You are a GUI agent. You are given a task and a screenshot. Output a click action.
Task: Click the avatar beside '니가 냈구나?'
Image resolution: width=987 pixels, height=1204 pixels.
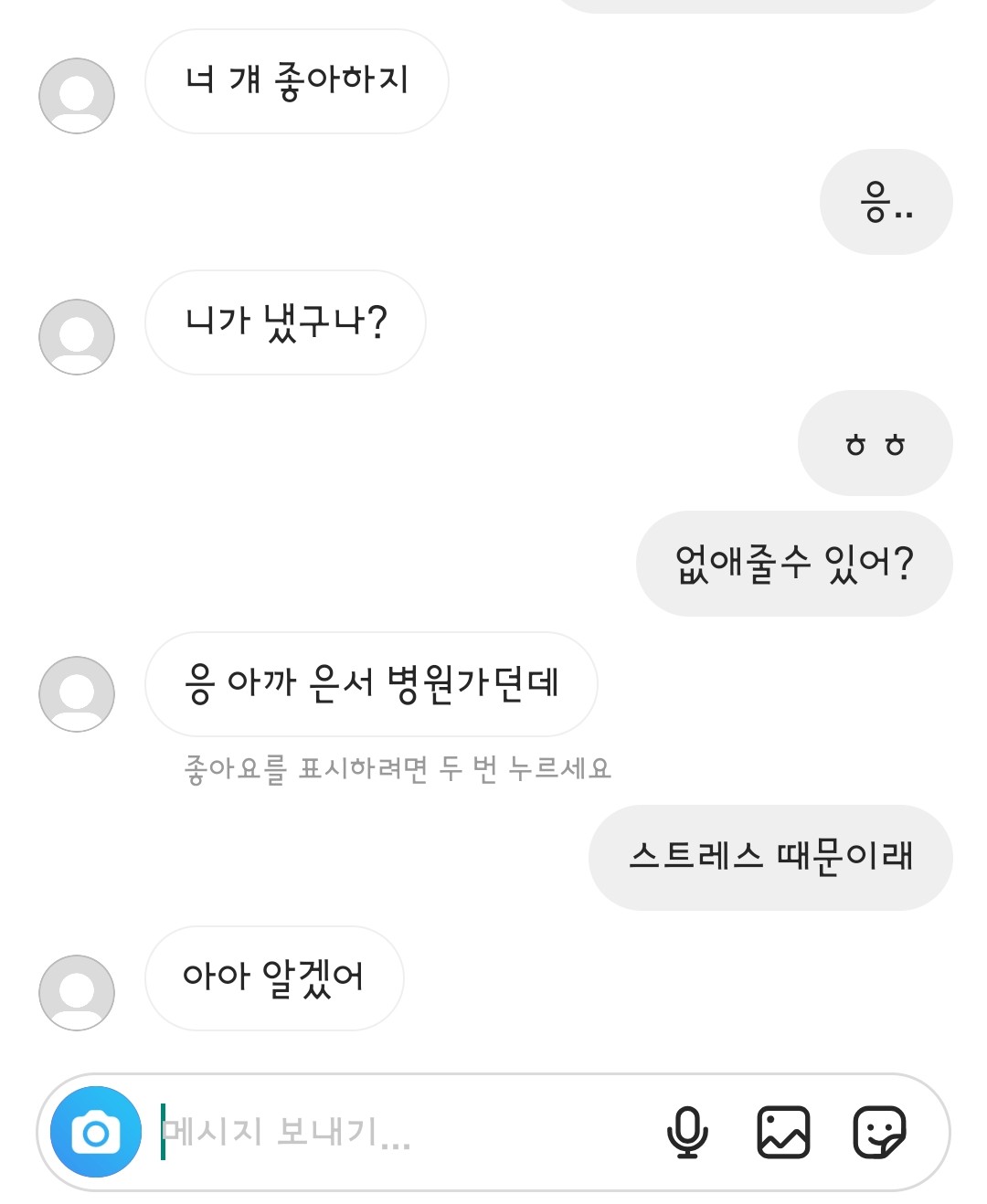click(77, 337)
